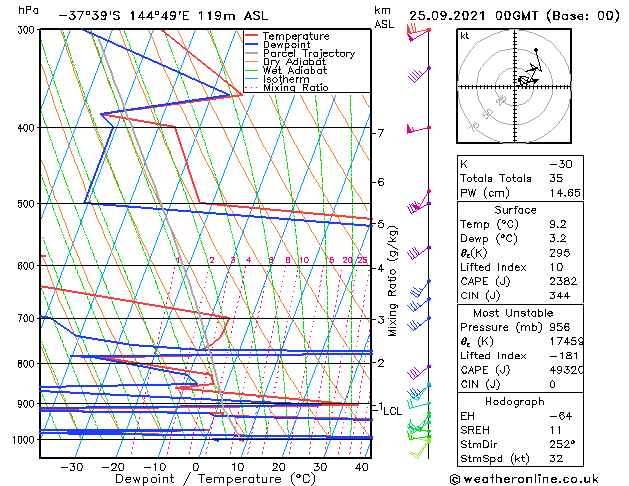The width and height of the screenshot is (629, 486).
Task: Click the Most Unstable Lifted Index -181
Action: coord(564,356)
